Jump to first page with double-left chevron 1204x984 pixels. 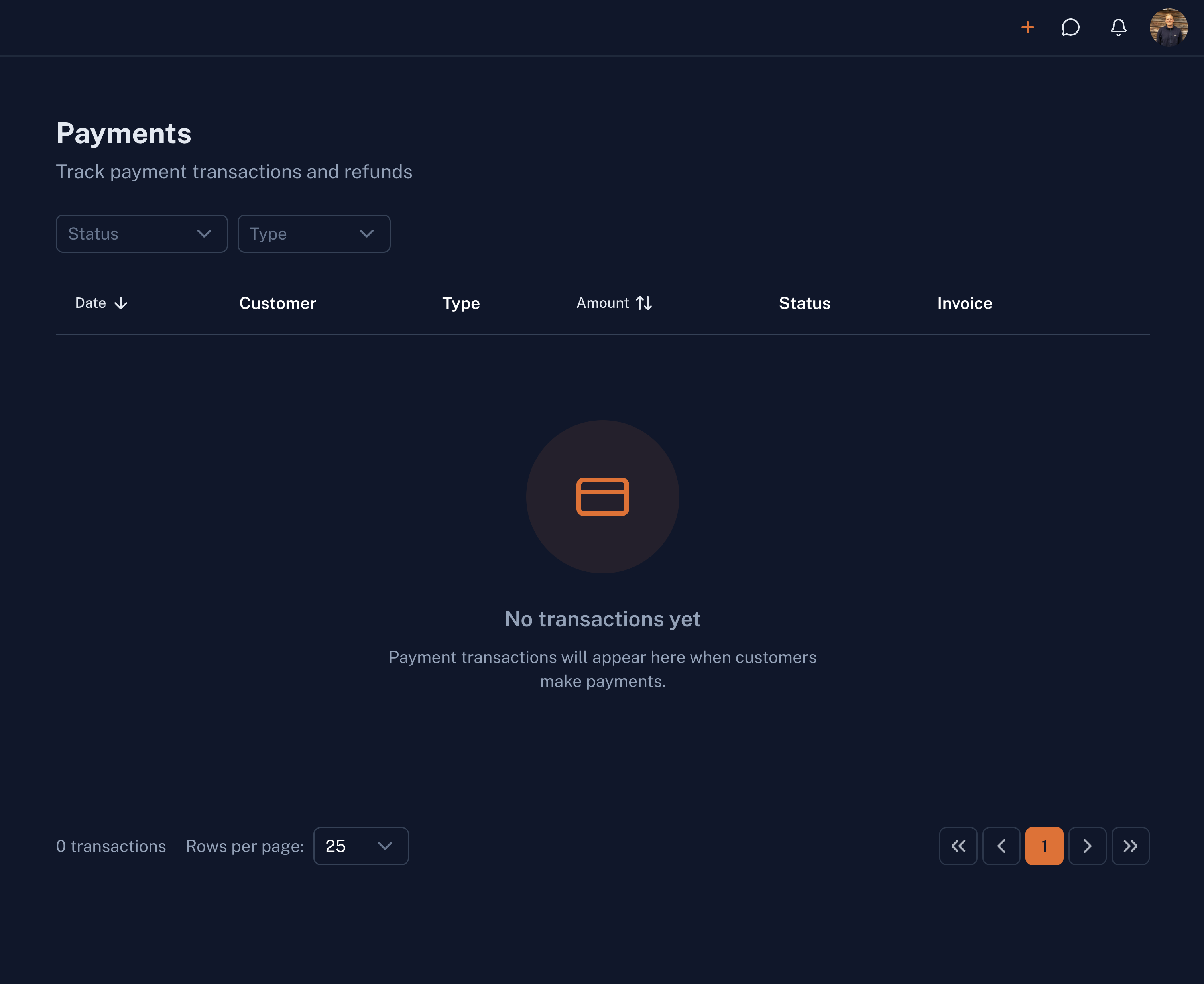(958, 846)
